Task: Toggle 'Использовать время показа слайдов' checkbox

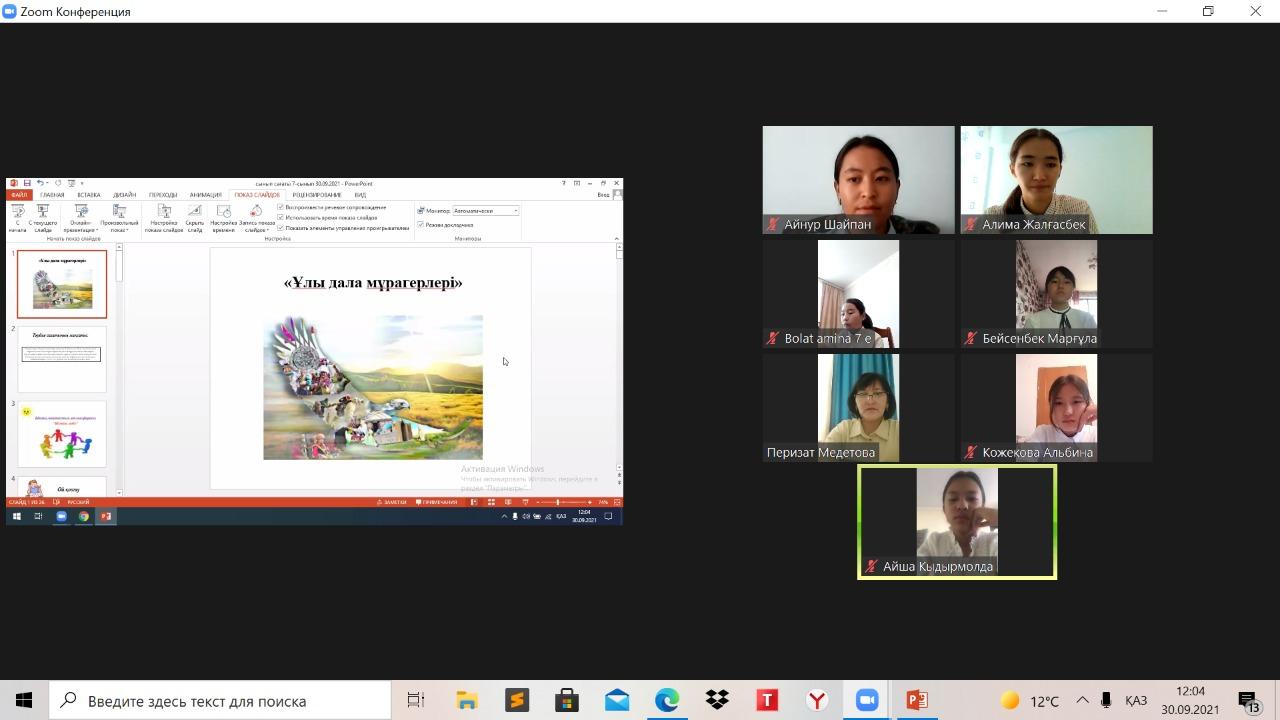Action: 281,217
